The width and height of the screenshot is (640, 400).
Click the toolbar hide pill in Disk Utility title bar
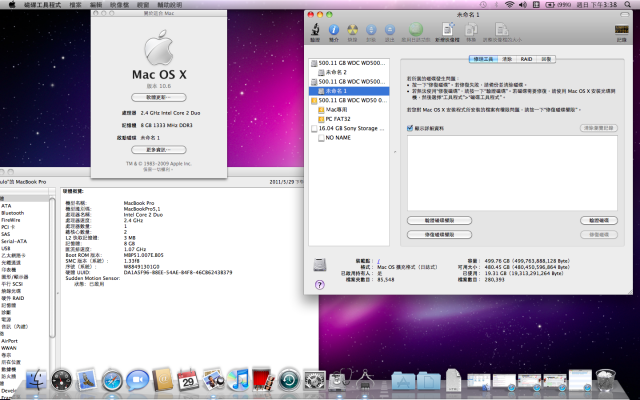tap(624, 15)
